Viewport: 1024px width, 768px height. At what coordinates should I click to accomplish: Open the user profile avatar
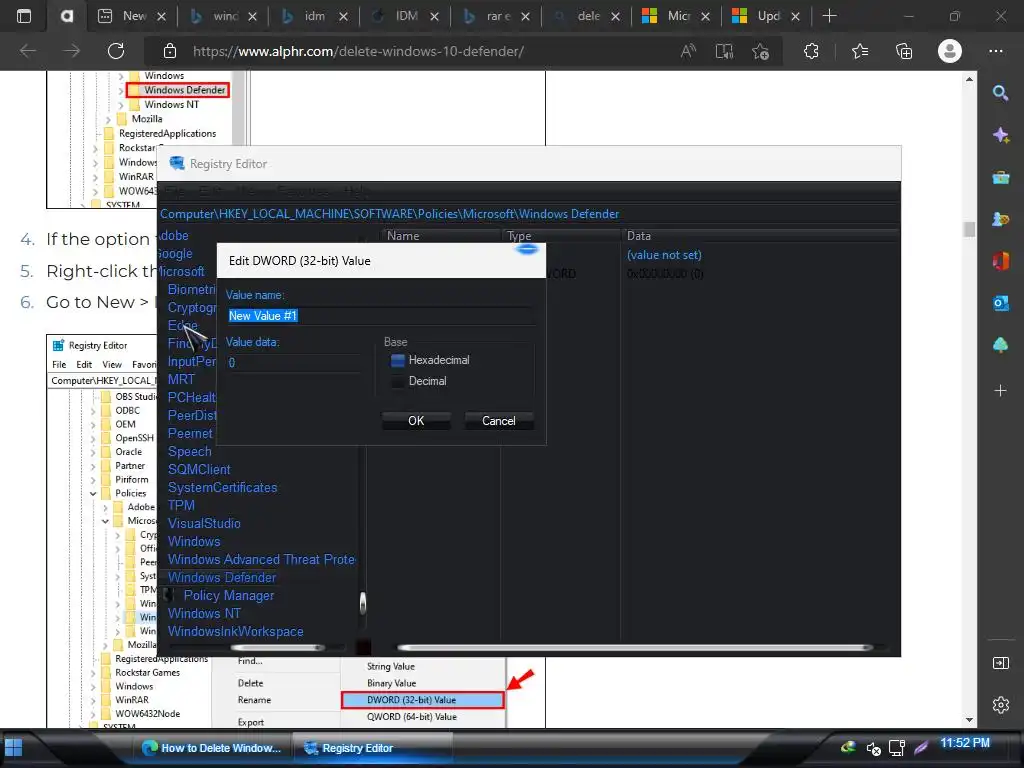point(950,51)
